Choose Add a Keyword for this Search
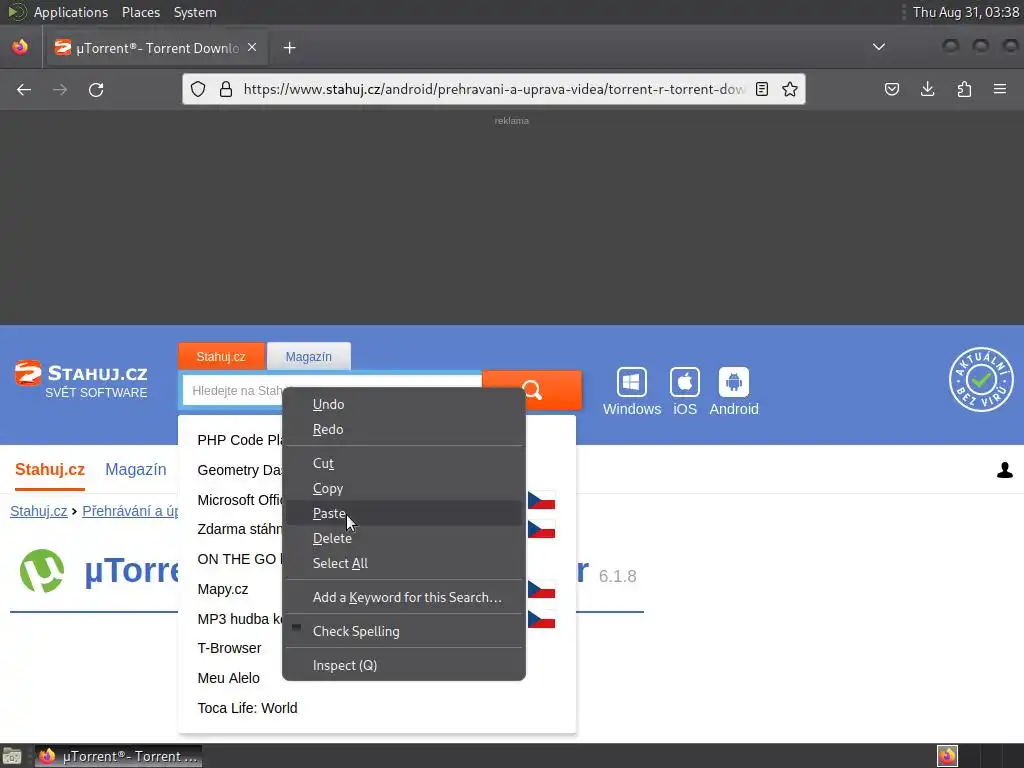 pyautogui.click(x=404, y=598)
